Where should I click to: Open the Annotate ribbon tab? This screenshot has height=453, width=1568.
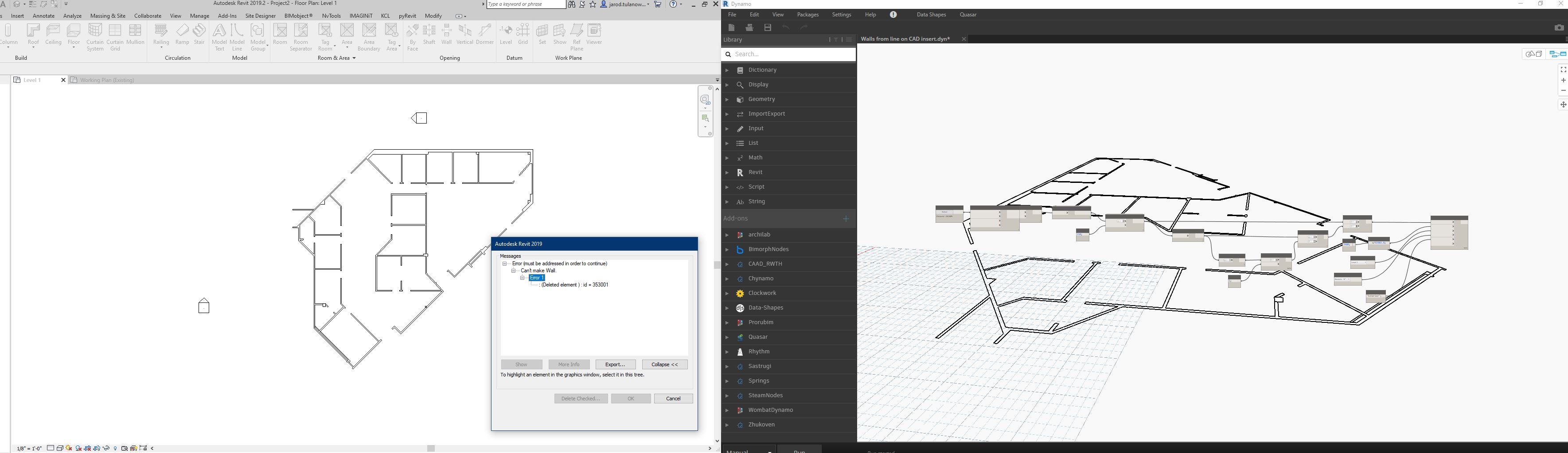coord(44,16)
